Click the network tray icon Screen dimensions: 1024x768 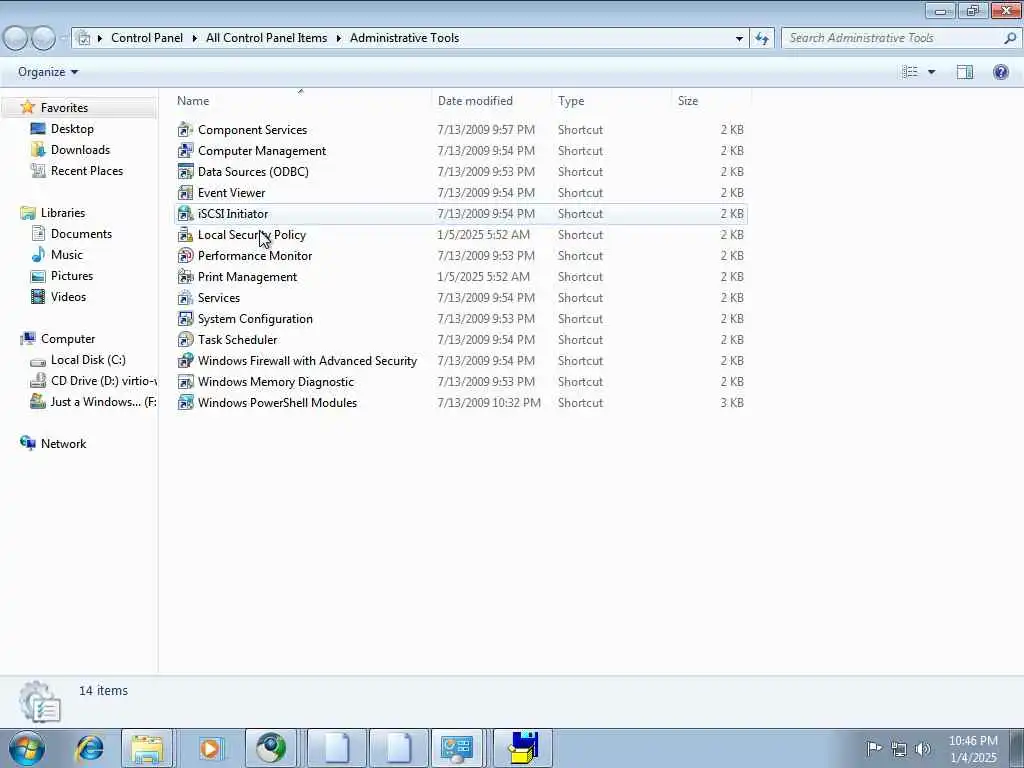pyautogui.click(x=899, y=749)
